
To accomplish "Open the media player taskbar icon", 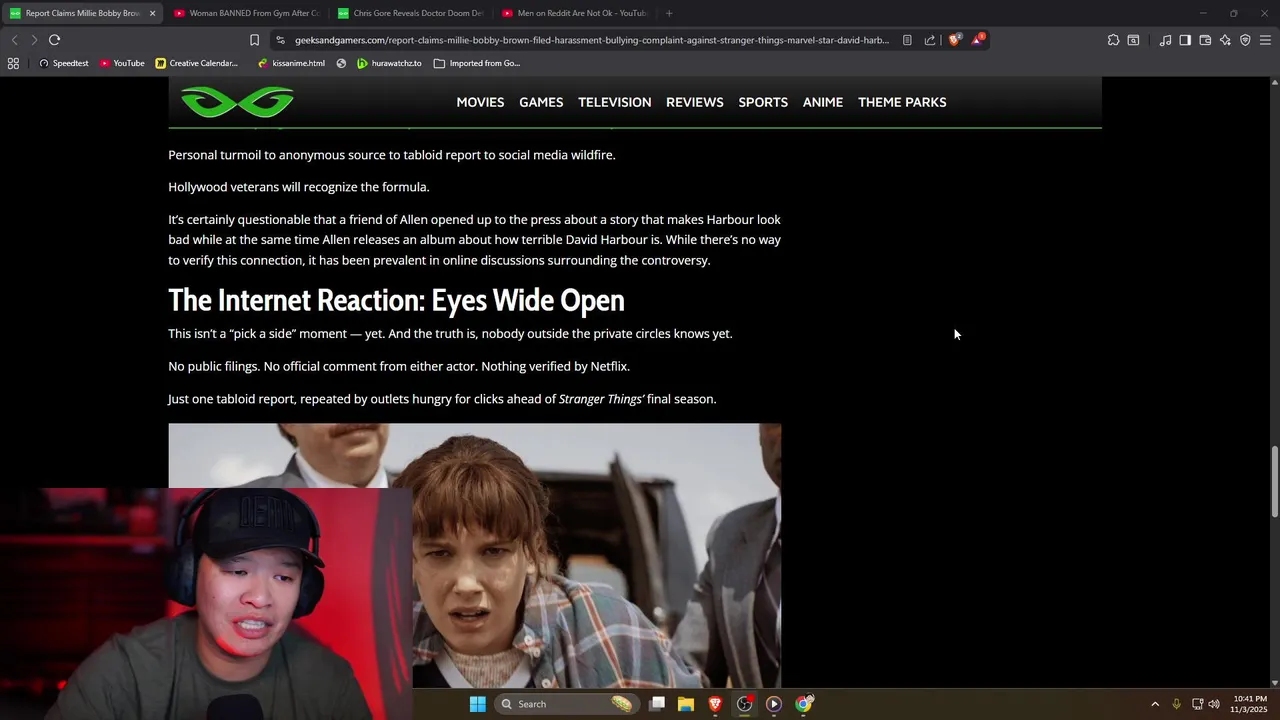I will (x=773, y=704).
